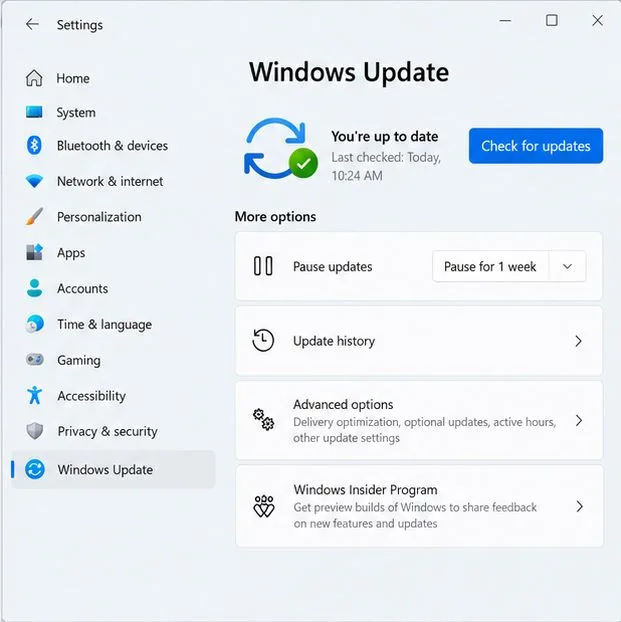Click the More options heading
The image size is (621, 622).
(275, 217)
